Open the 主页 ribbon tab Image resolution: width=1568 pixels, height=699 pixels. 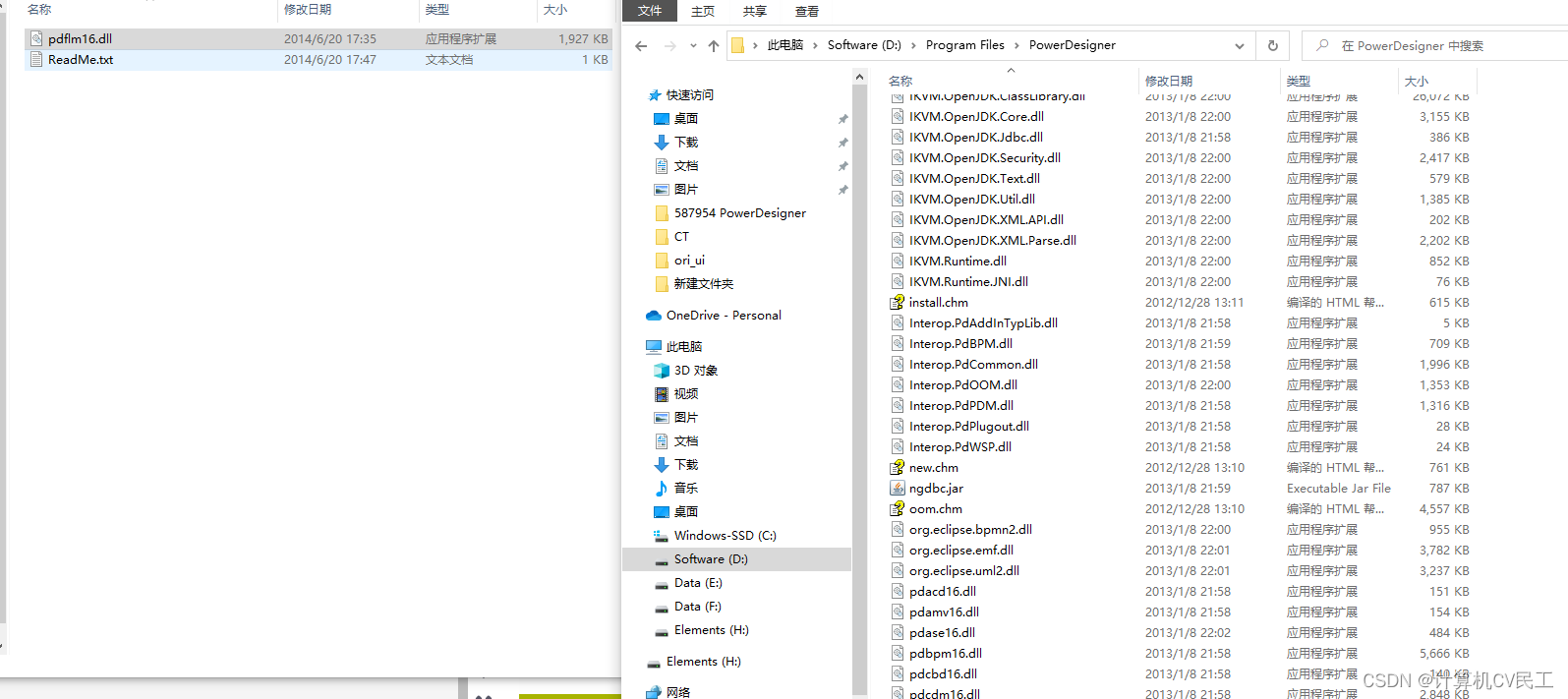coord(703,12)
